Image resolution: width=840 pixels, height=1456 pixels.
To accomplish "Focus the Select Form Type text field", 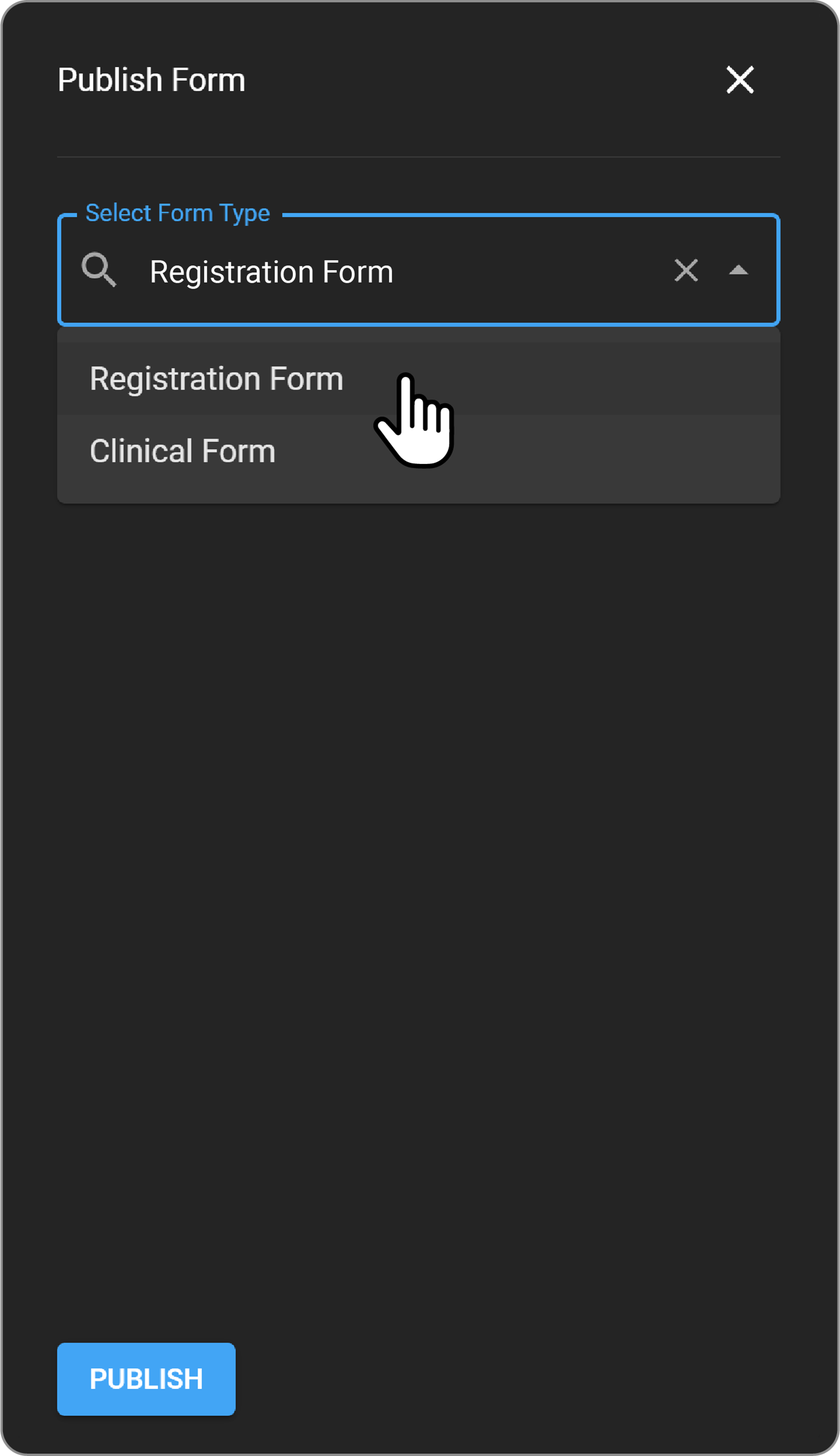I will 409,272.
